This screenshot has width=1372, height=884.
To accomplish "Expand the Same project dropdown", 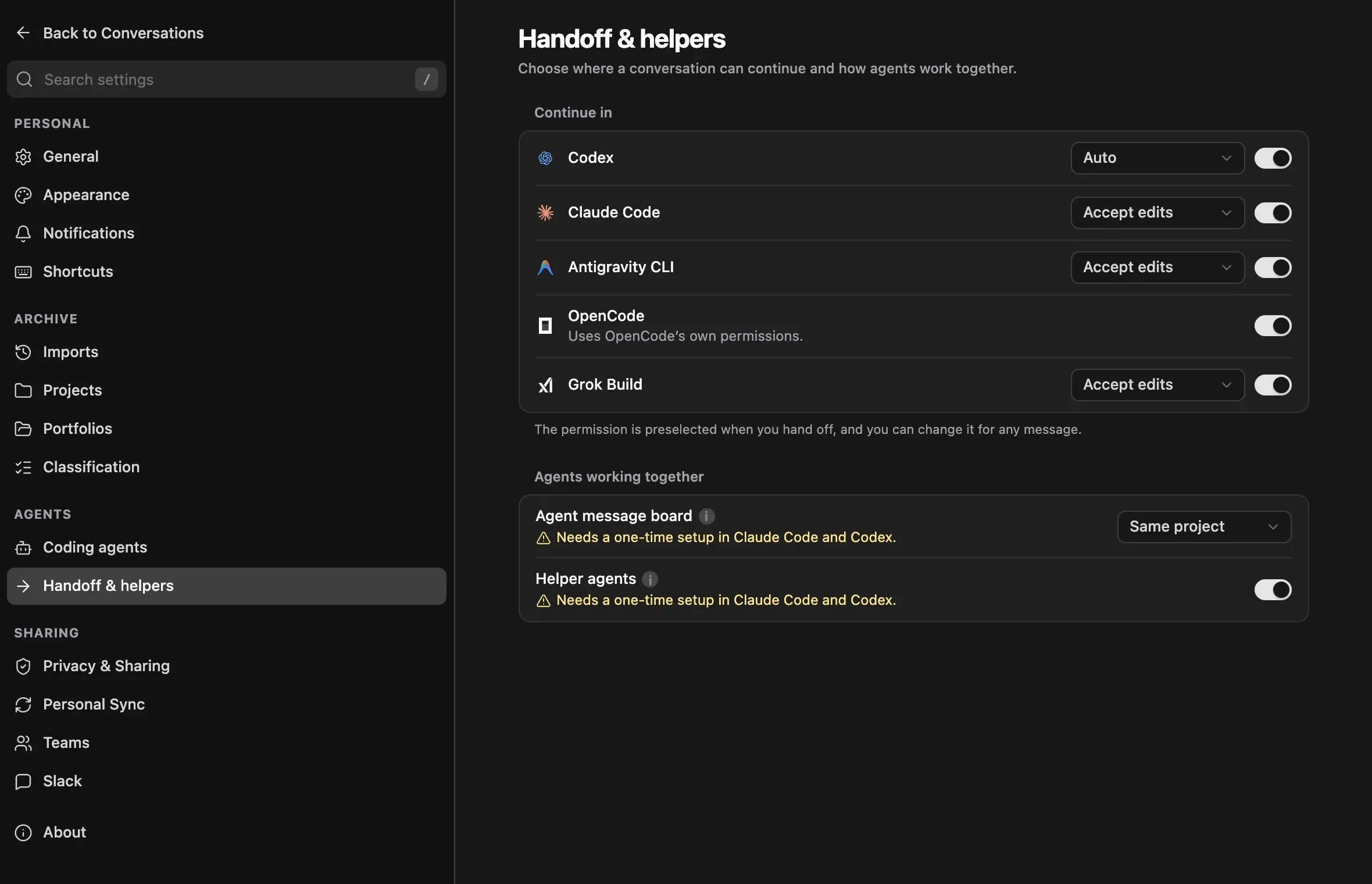I will pos(1204,526).
